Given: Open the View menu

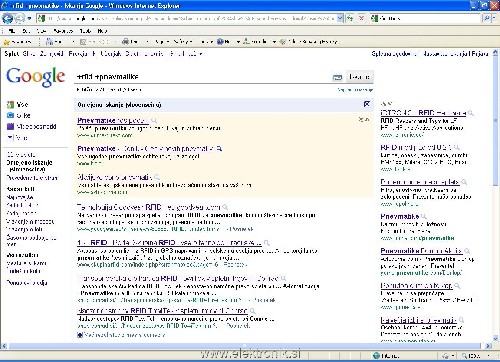Looking at the screenshot, I should pos(41,31).
